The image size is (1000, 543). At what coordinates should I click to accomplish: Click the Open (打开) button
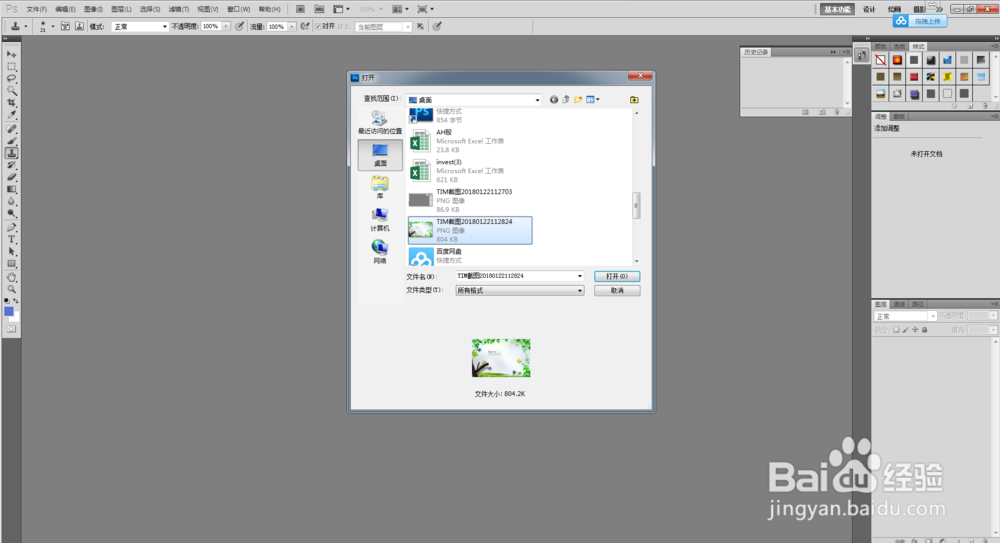(617, 276)
